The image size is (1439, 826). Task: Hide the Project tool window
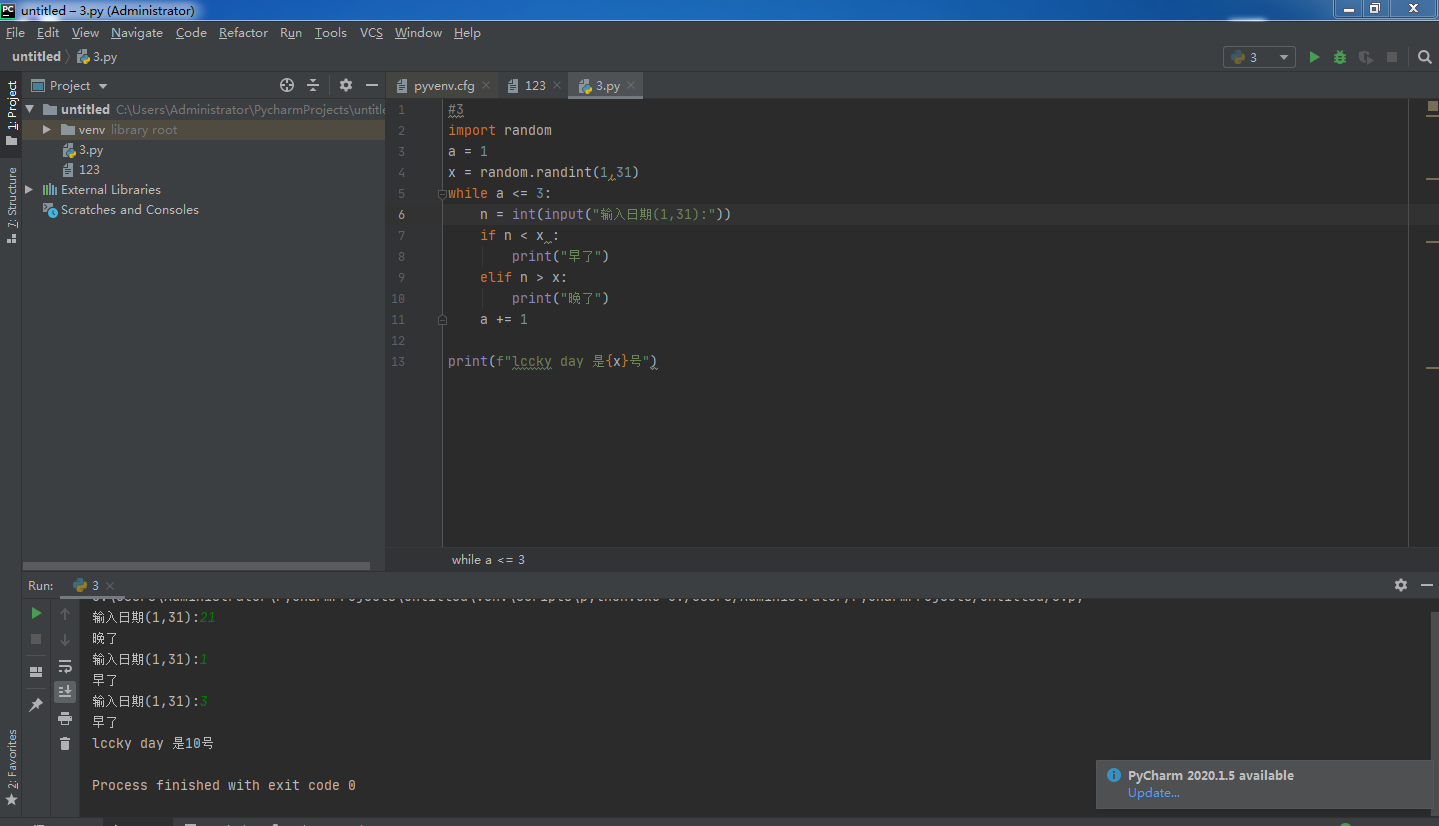click(x=372, y=85)
